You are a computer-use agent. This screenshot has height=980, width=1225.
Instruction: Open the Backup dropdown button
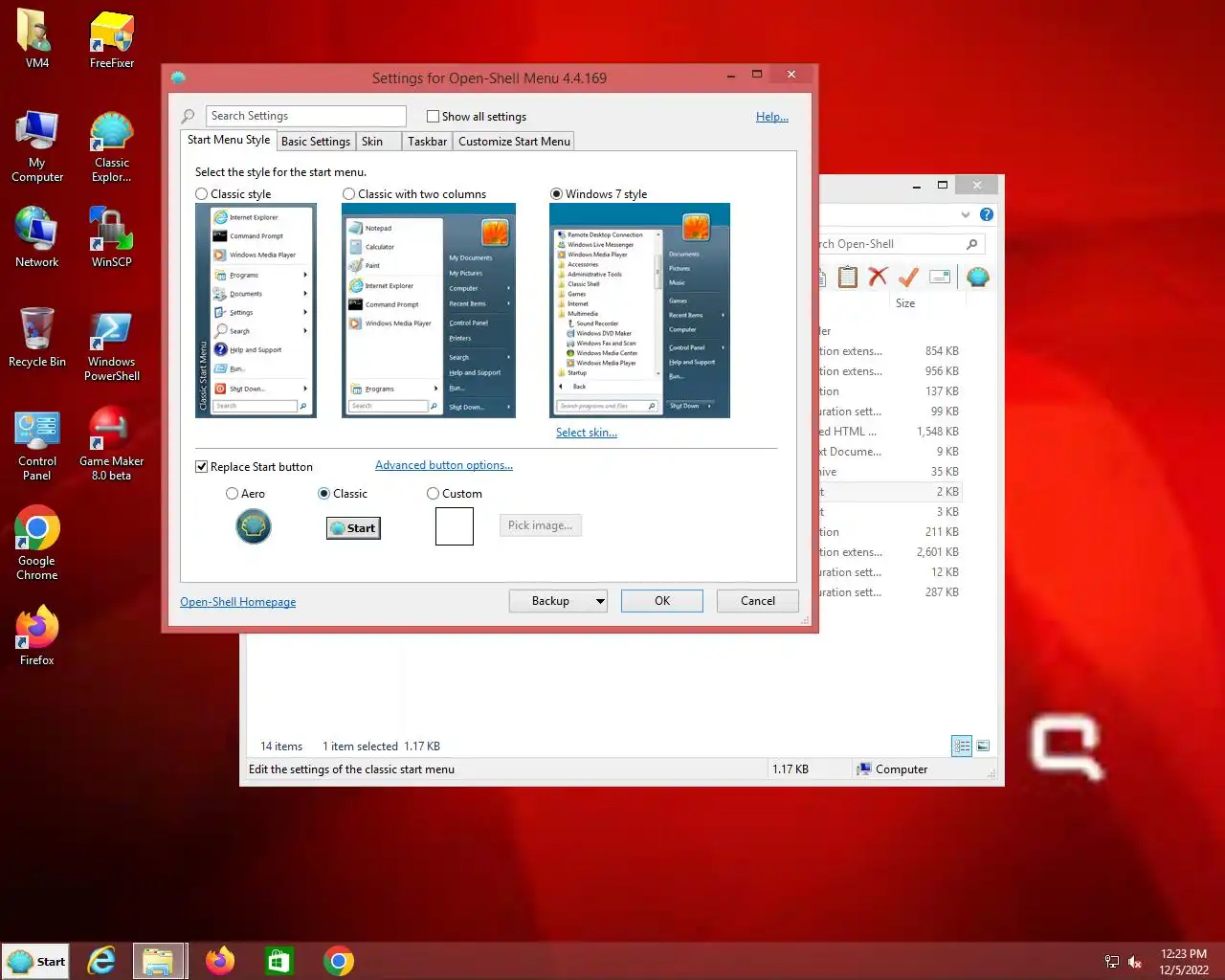558,601
